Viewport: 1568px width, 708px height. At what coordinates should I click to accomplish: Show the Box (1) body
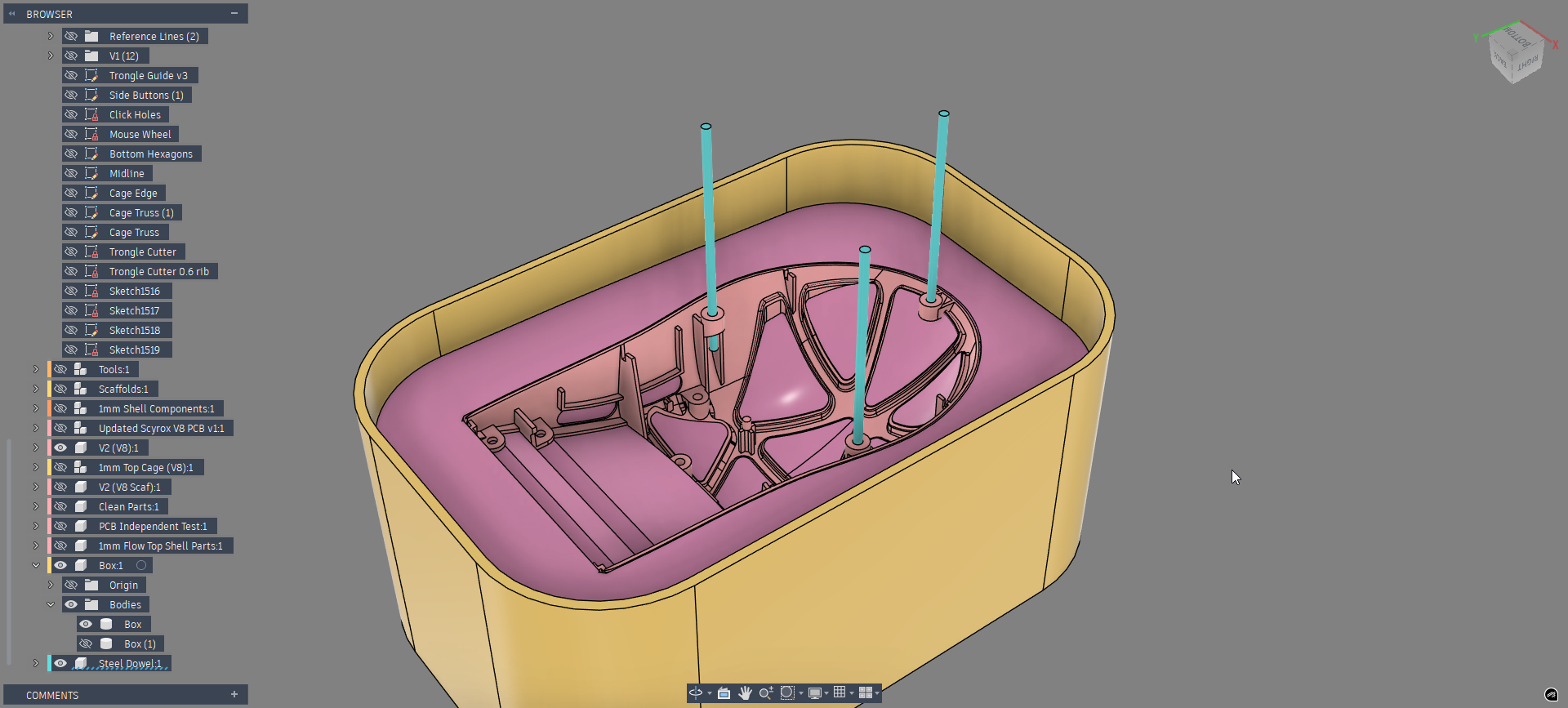pos(86,643)
